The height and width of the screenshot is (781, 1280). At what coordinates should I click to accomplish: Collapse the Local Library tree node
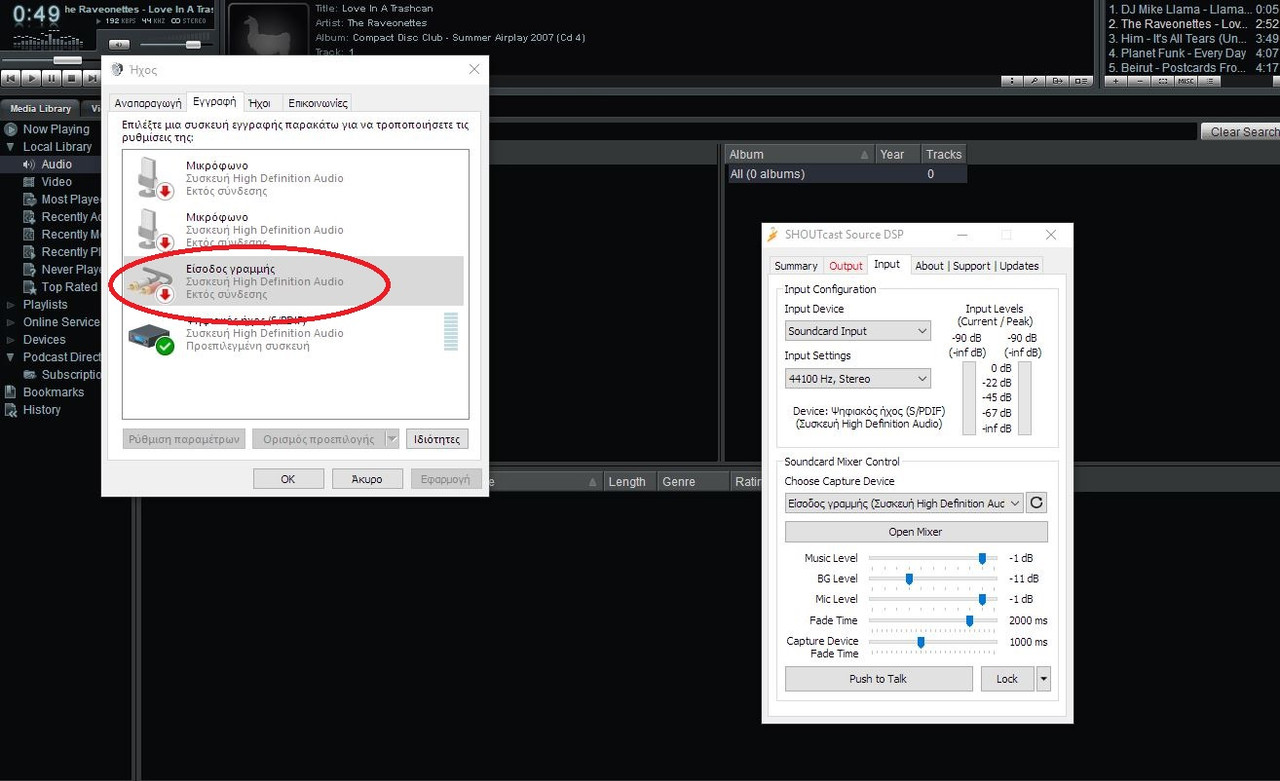coord(11,147)
